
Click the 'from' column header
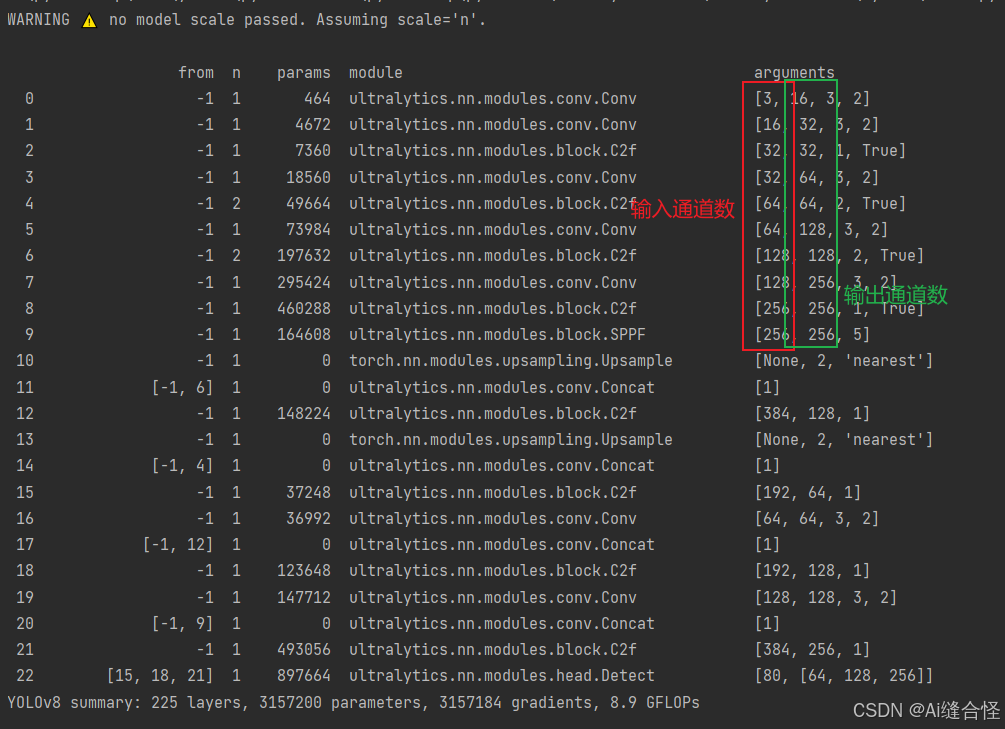(x=196, y=72)
